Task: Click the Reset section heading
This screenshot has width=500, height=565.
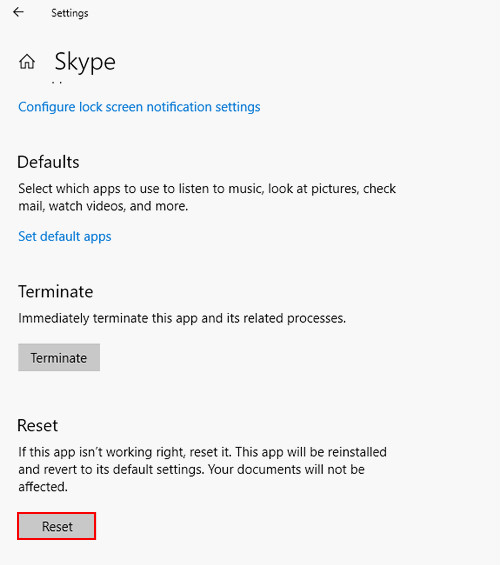Action: pyautogui.click(x=37, y=426)
